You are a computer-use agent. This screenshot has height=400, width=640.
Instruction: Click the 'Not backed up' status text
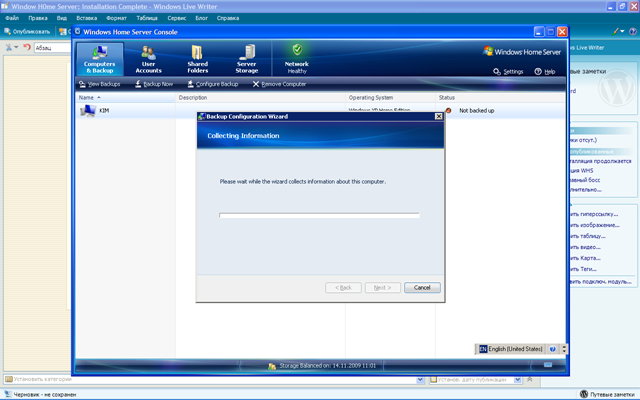(476, 111)
